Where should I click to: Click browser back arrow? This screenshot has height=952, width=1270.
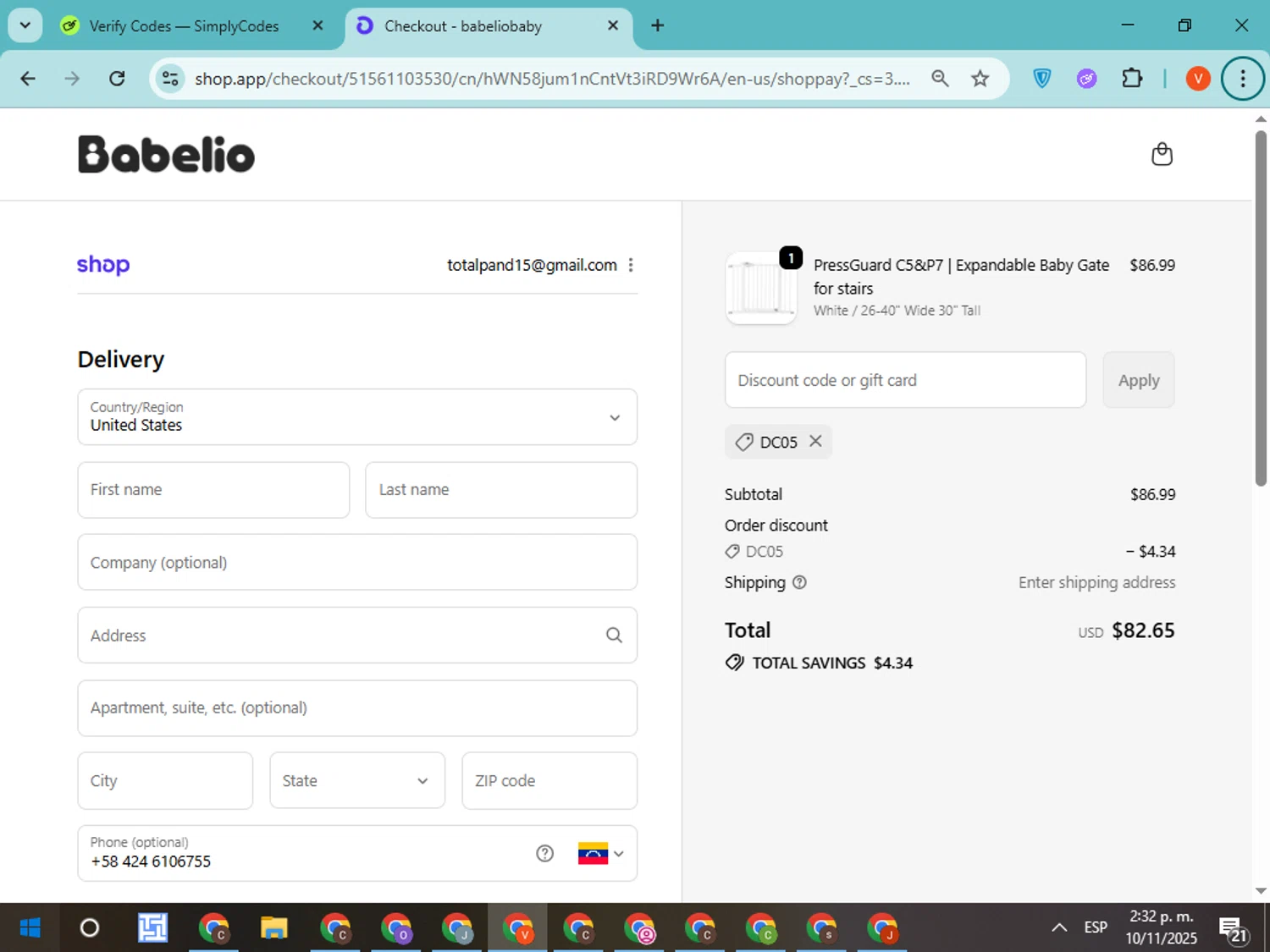point(28,79)
